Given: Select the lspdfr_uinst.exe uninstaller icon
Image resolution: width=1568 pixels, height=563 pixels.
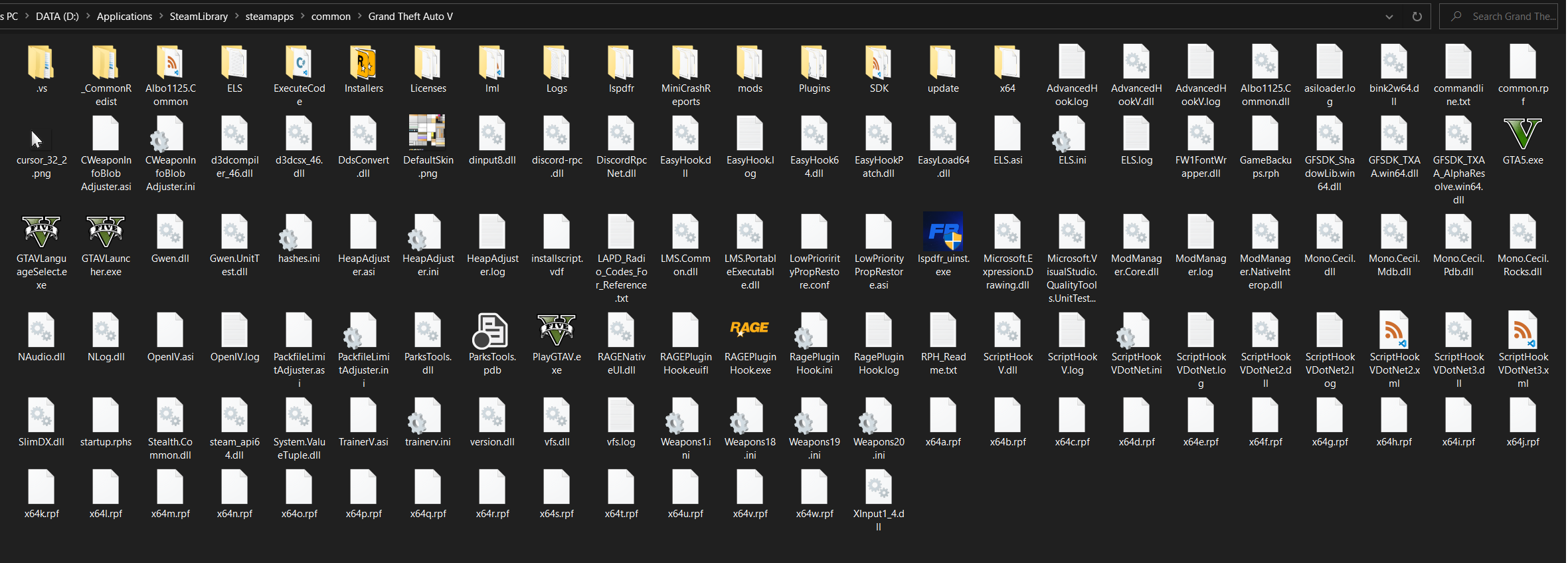Looking at the screenshot, I should [x=943, y=232].
